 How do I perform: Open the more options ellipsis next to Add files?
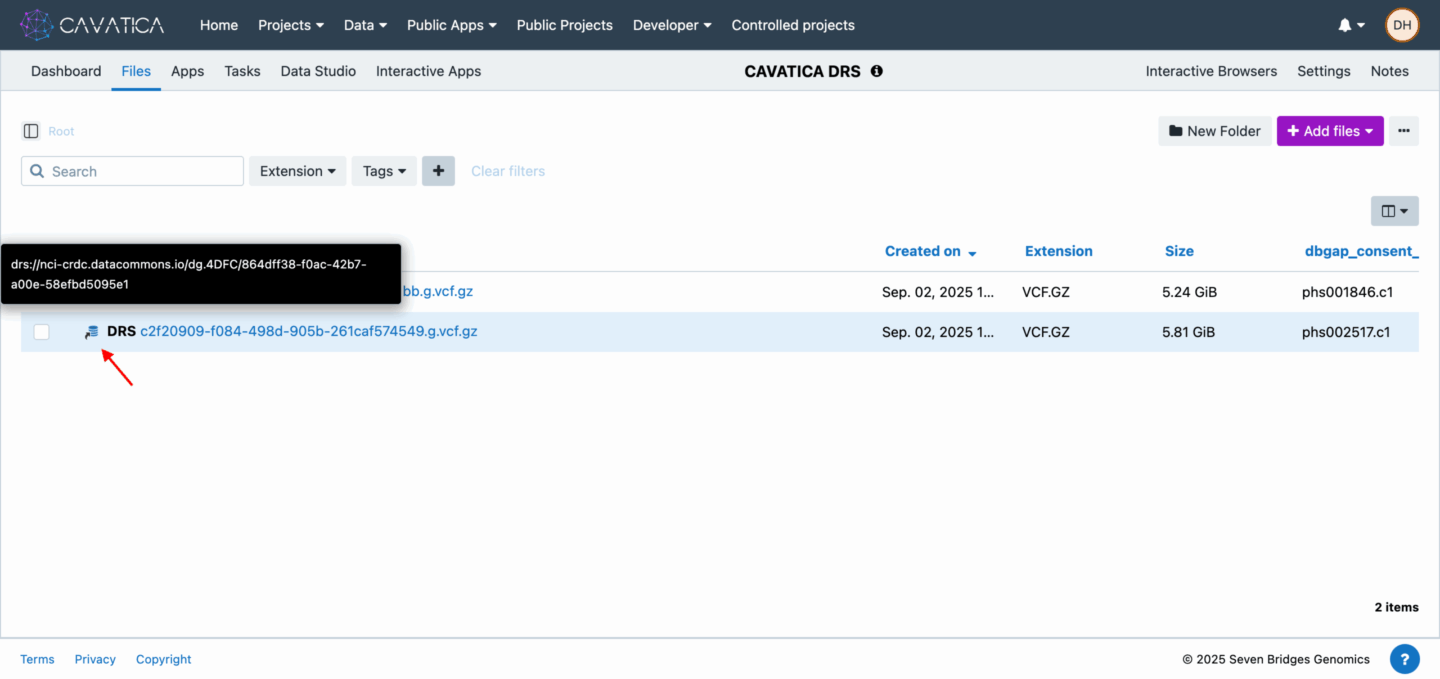coord(1404,131)
